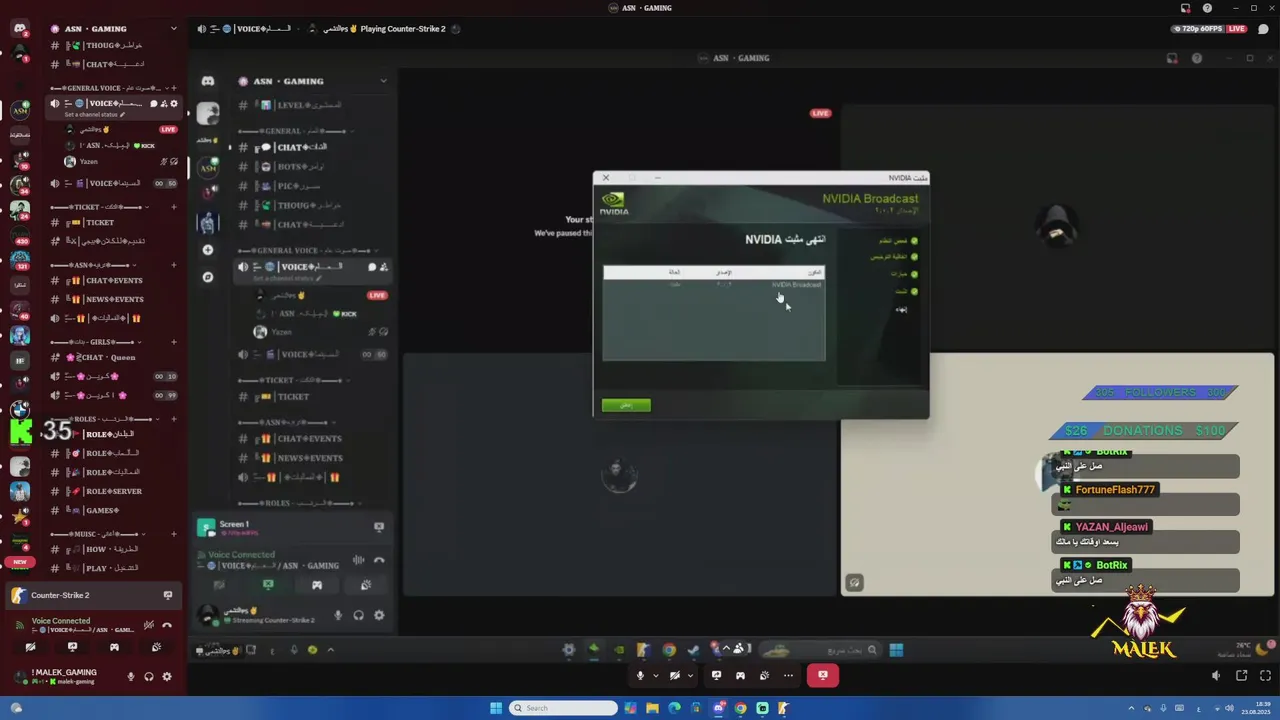Start an activity from left voice panel
The height and width of the screenshot is (720, 1280).
tap(114, 647)
